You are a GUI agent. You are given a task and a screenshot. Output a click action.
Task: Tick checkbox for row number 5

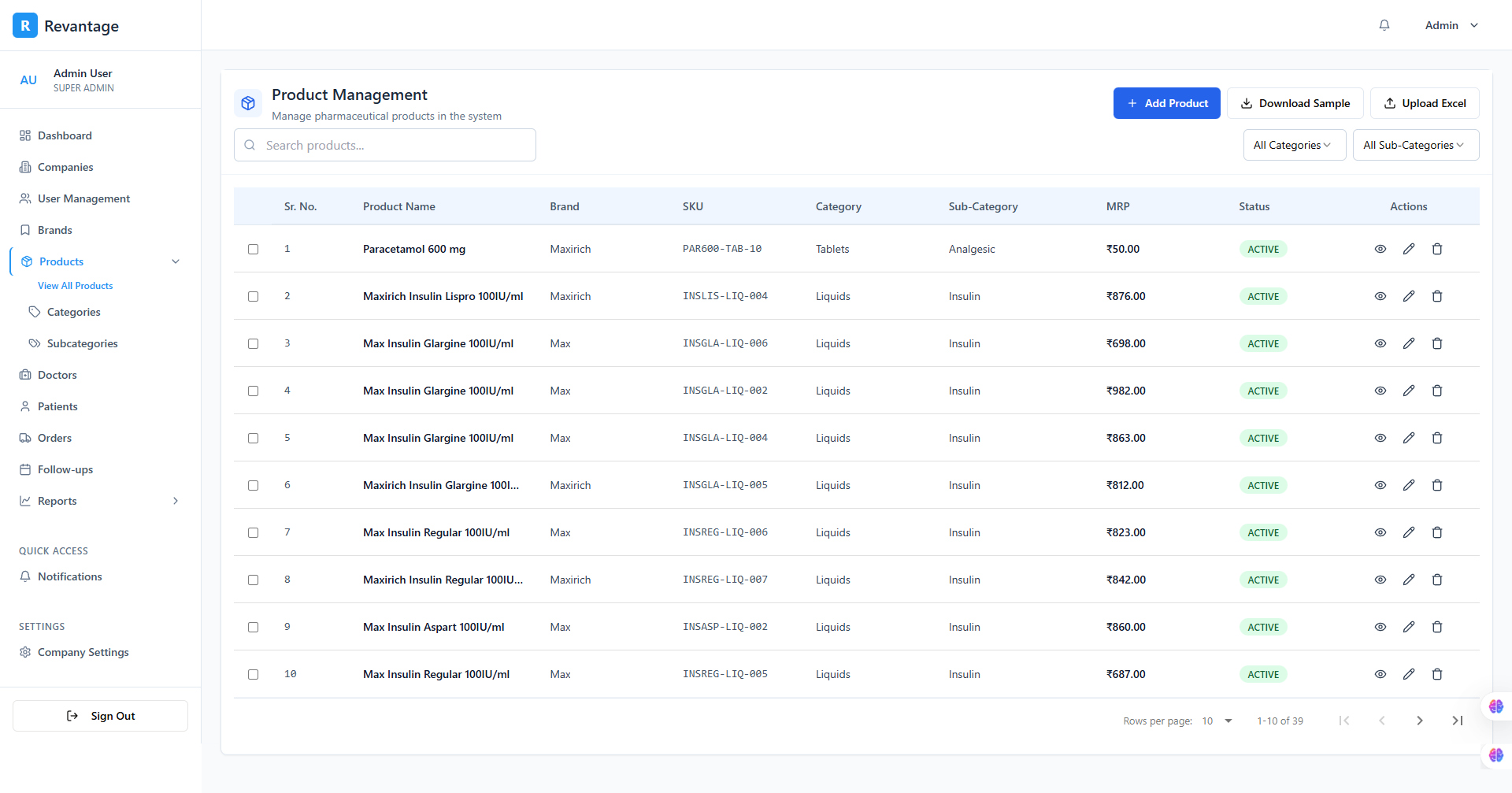(253, 438)
